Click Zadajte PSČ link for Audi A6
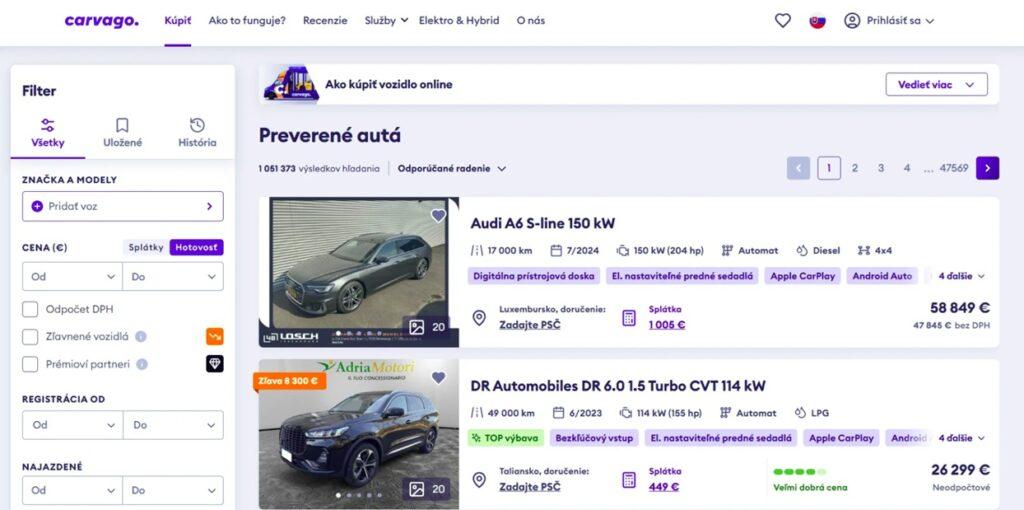1024x510 pixels. [530, 325]
